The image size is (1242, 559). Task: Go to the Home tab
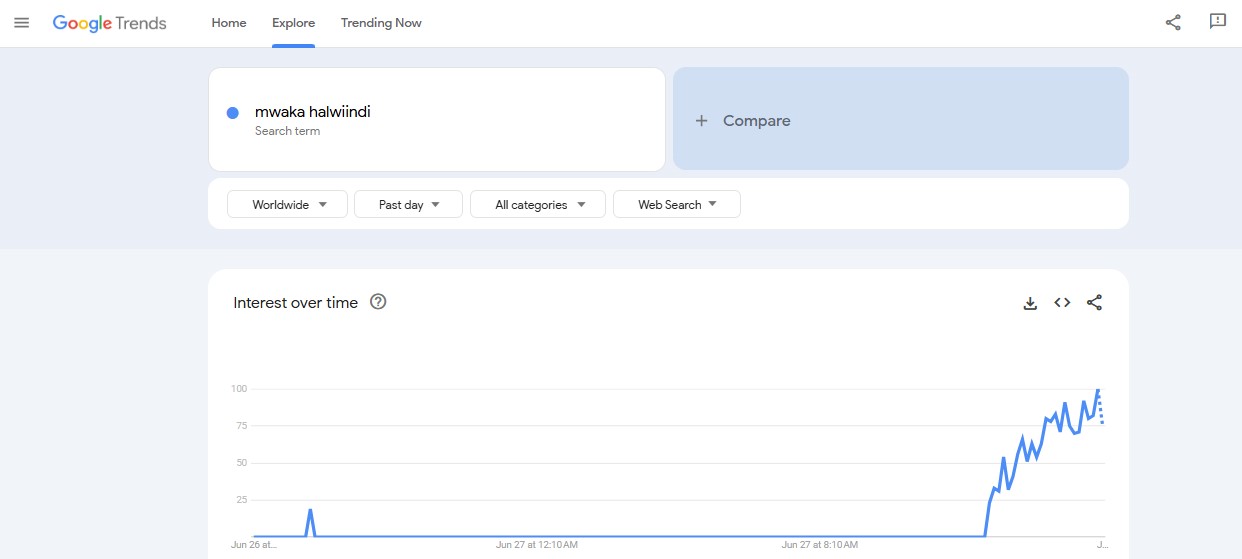229,23
